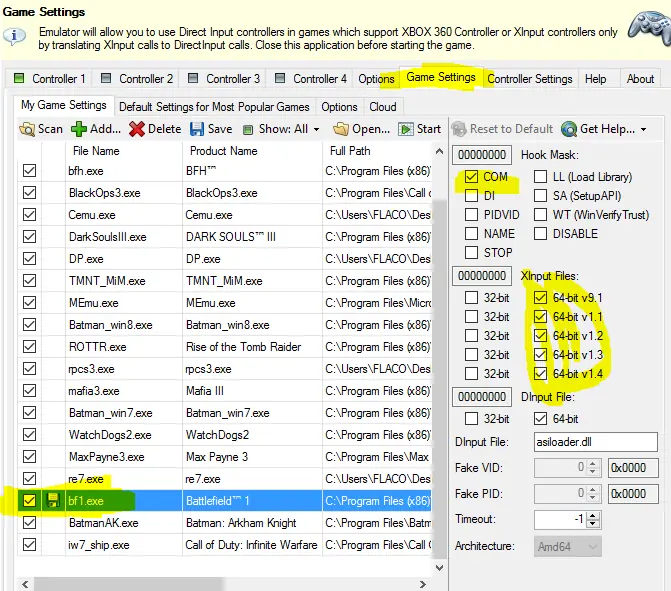
Task: Tick the LL (Load Library) checkbox
Action: [x=540, y=176]
